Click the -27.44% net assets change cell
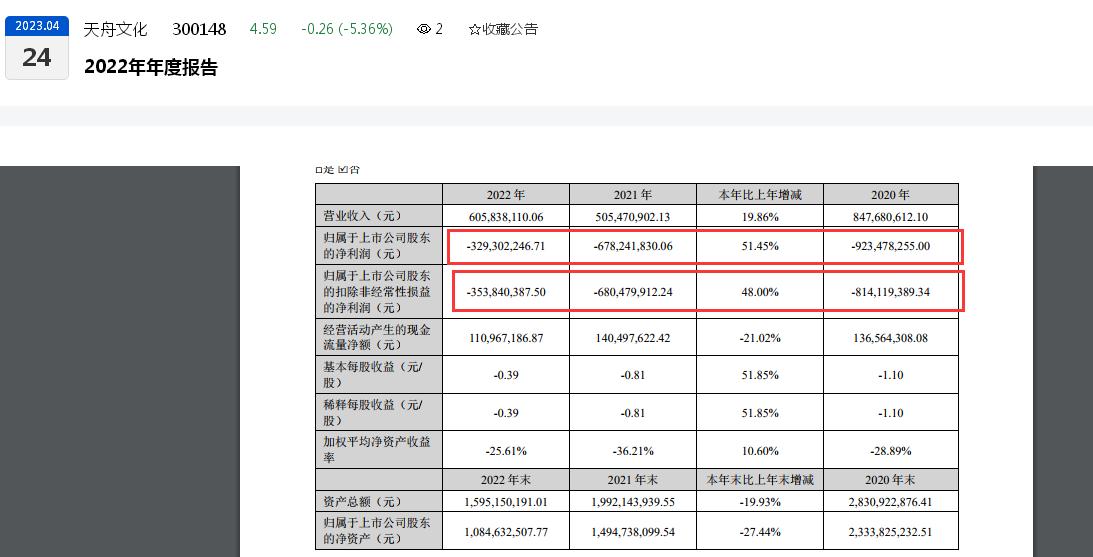 [x=760, y=530]
